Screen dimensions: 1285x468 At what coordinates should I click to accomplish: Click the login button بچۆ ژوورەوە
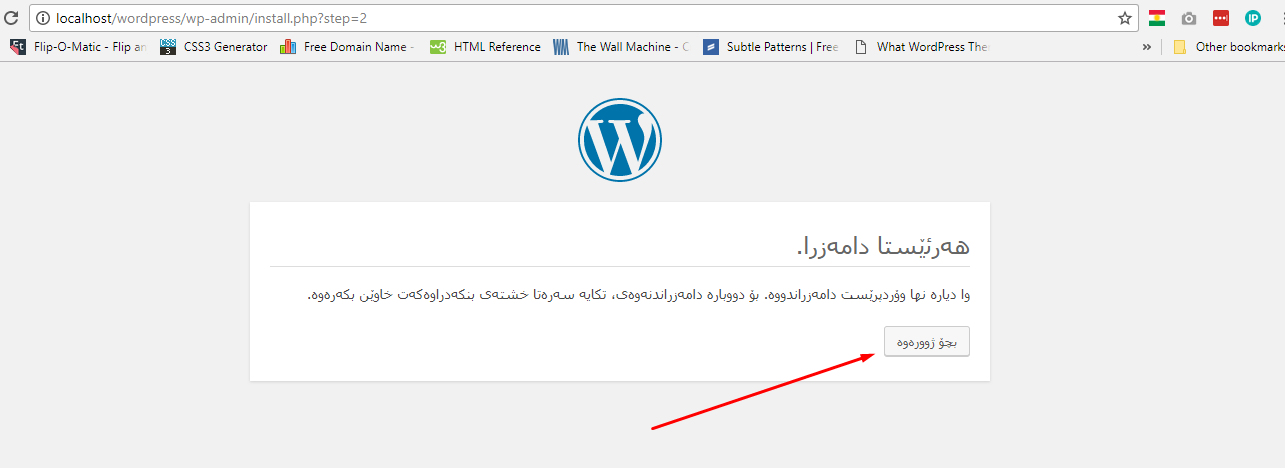[926, 342]
